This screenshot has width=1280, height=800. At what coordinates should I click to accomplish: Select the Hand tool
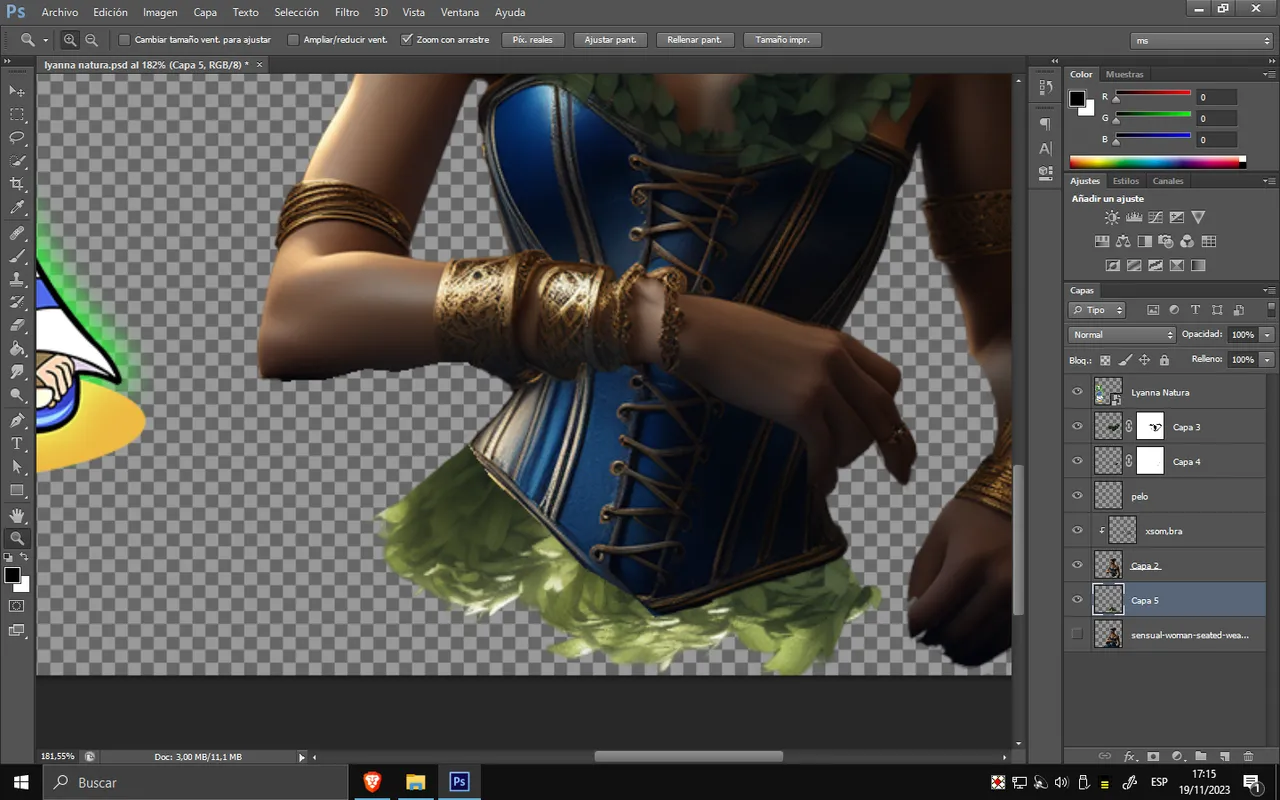pos(17,515)
